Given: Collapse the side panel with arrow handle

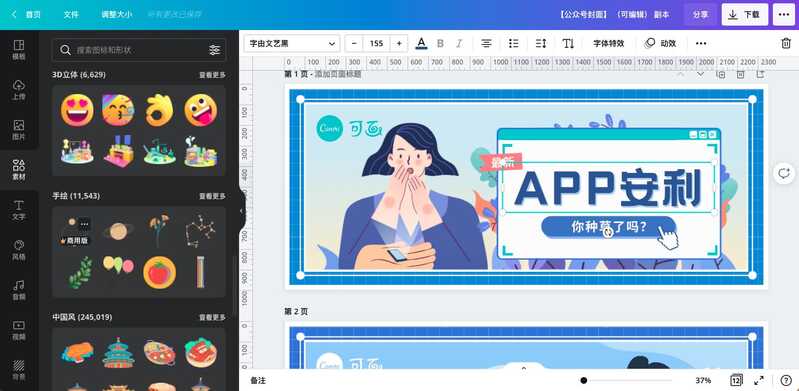Looking at the screenshot, I should tap(242, 211).
